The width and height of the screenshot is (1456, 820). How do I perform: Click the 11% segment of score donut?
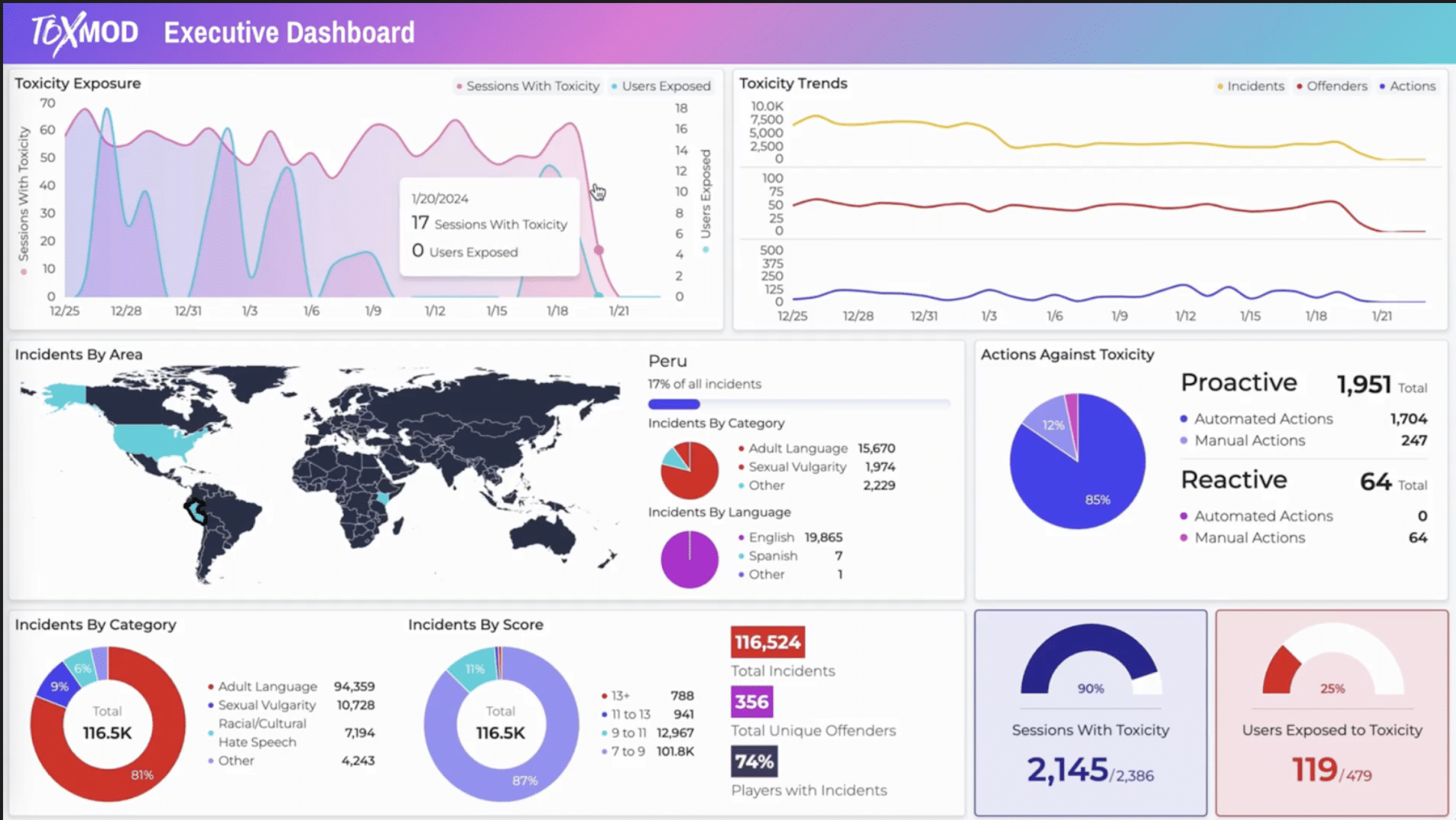point(474,668)
